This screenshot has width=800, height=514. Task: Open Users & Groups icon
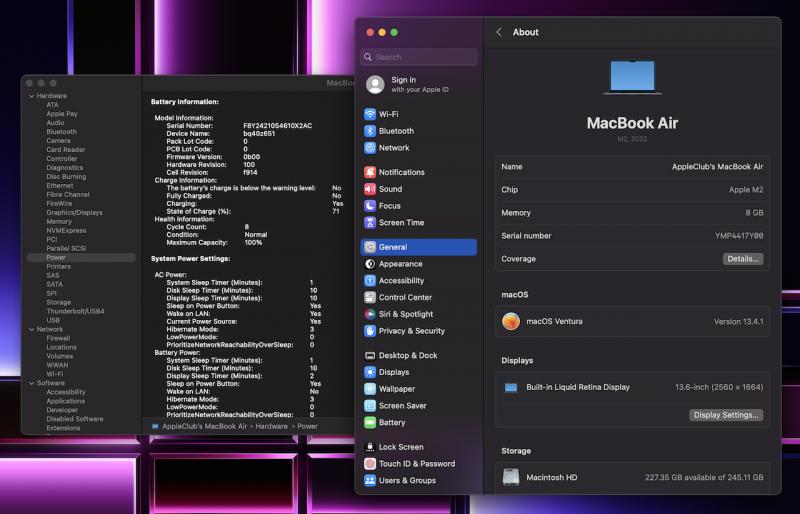tap(370, 481)
